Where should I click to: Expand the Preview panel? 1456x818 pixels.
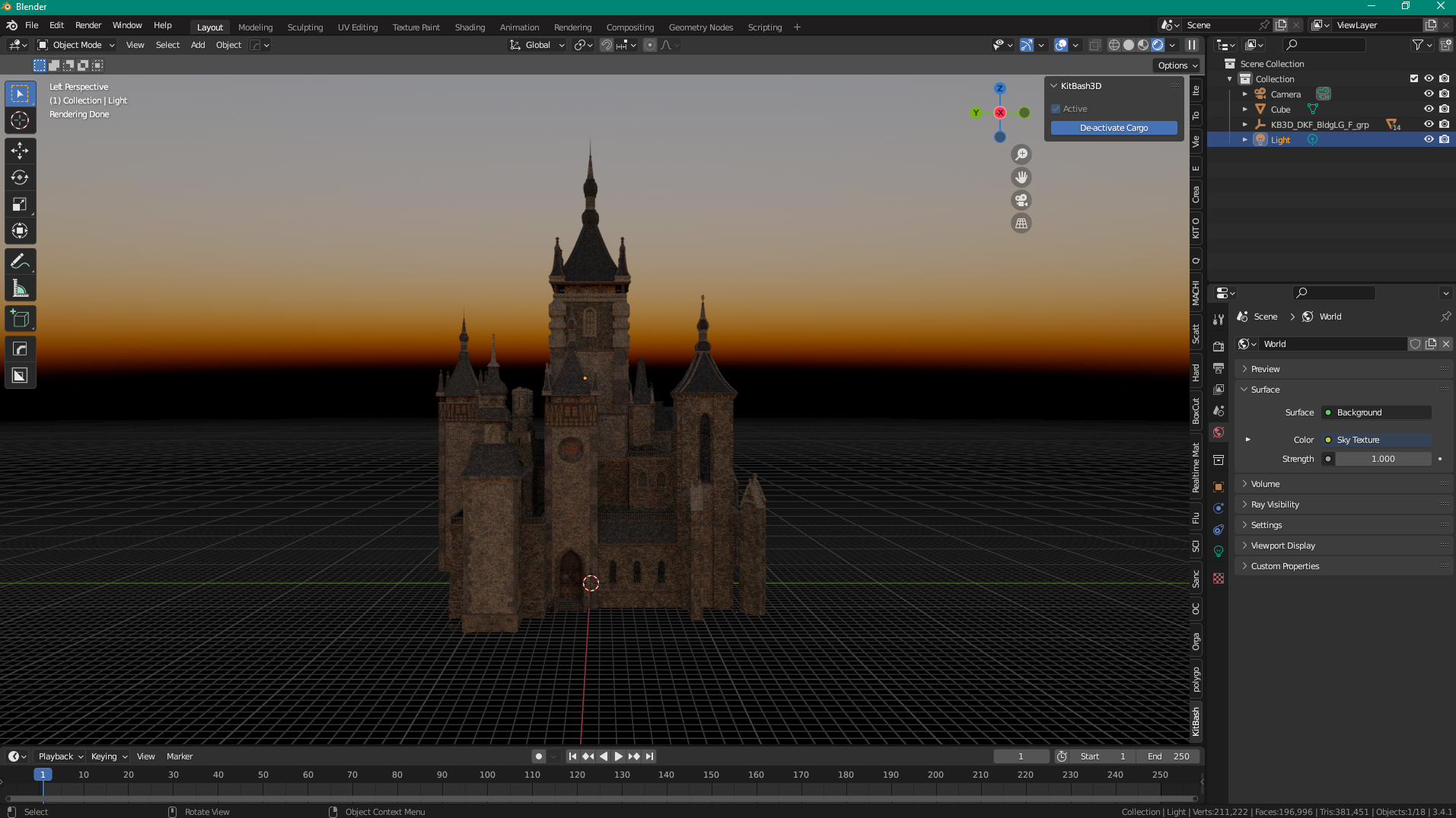(1266, 369)
